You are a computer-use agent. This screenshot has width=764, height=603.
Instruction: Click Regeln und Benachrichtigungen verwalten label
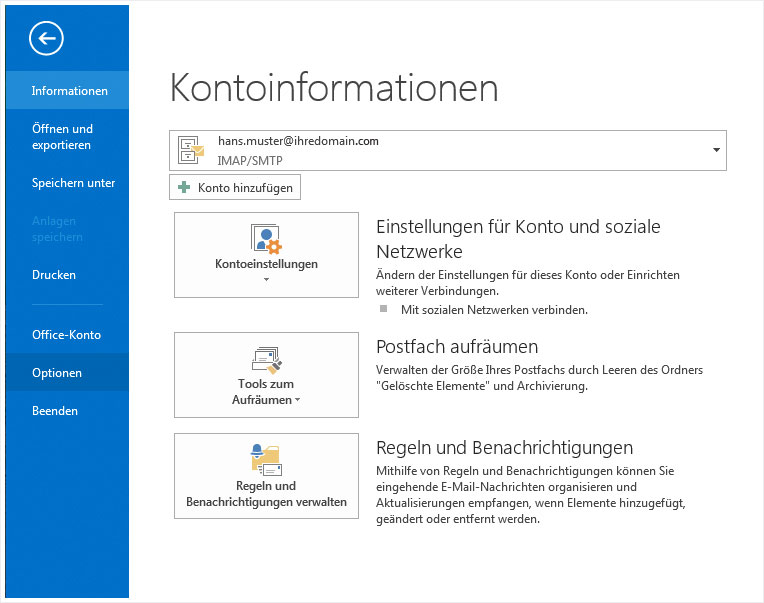[267, 493]
